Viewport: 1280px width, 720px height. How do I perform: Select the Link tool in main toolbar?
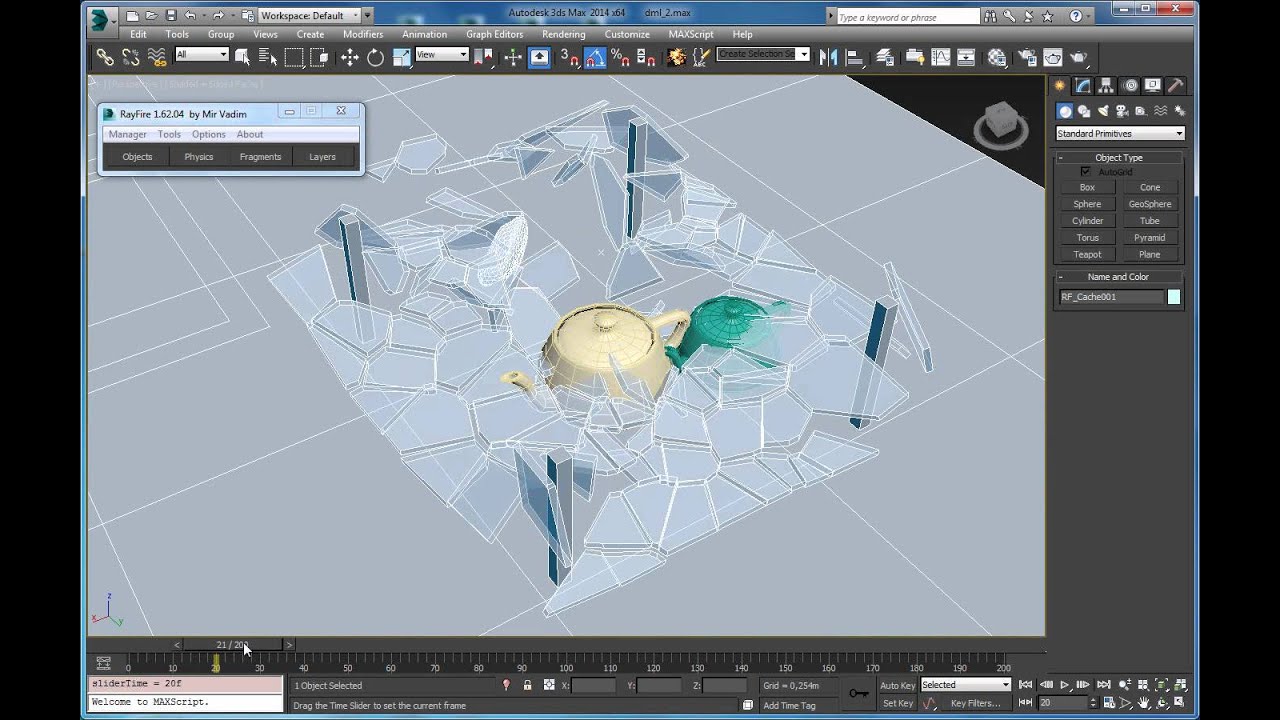tap(104, 57)
